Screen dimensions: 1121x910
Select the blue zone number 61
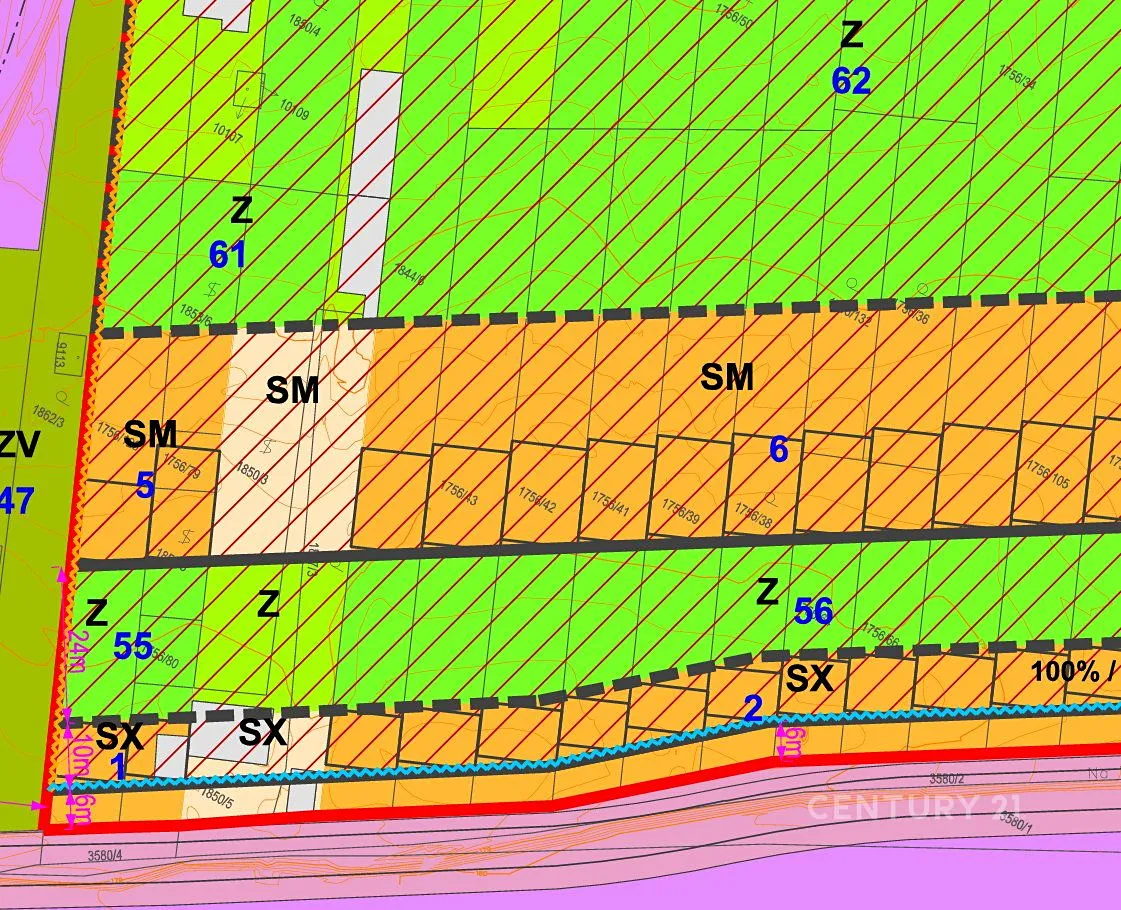[x=227, y=255]
